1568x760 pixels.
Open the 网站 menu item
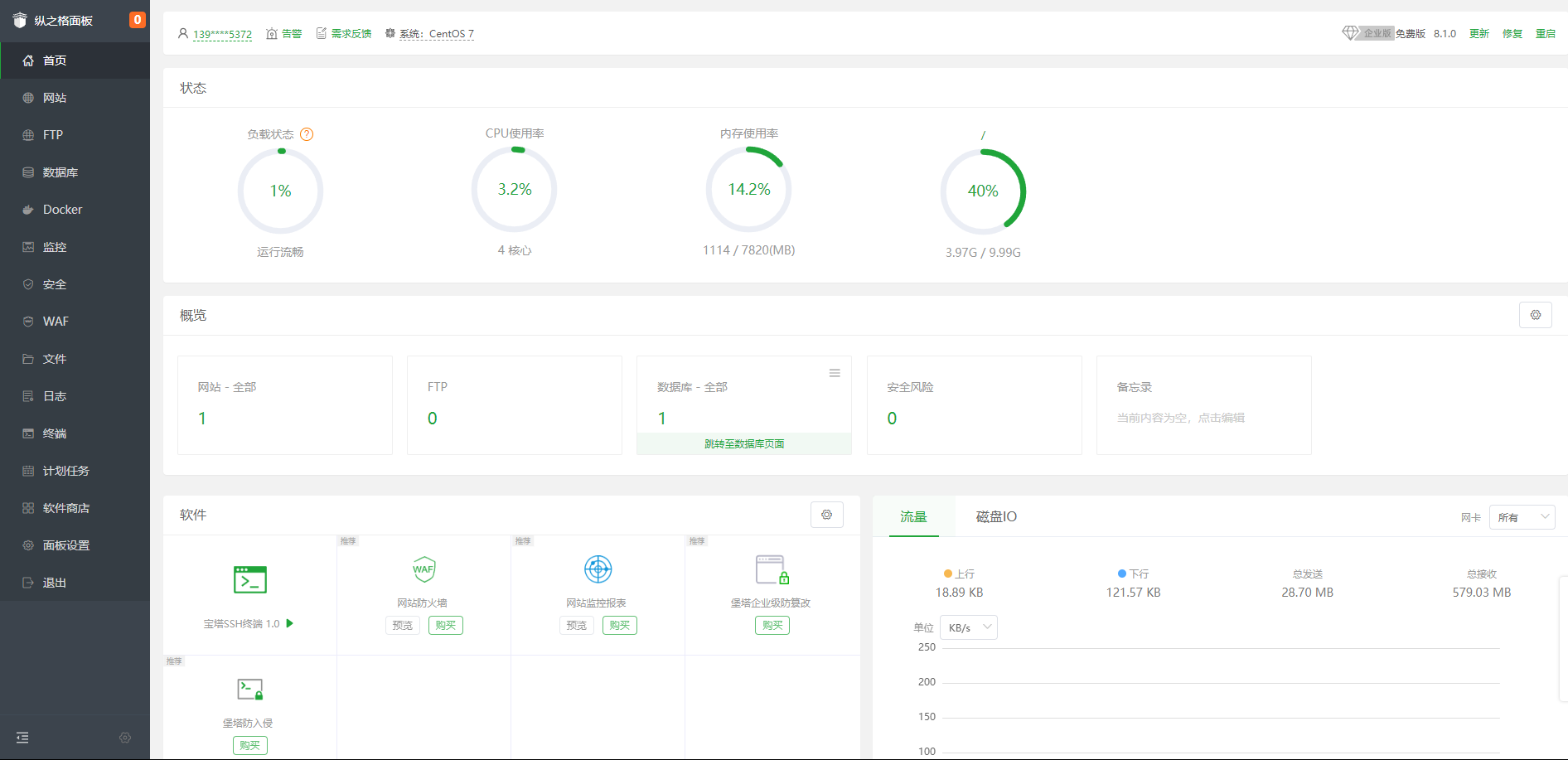coord(75,98)
